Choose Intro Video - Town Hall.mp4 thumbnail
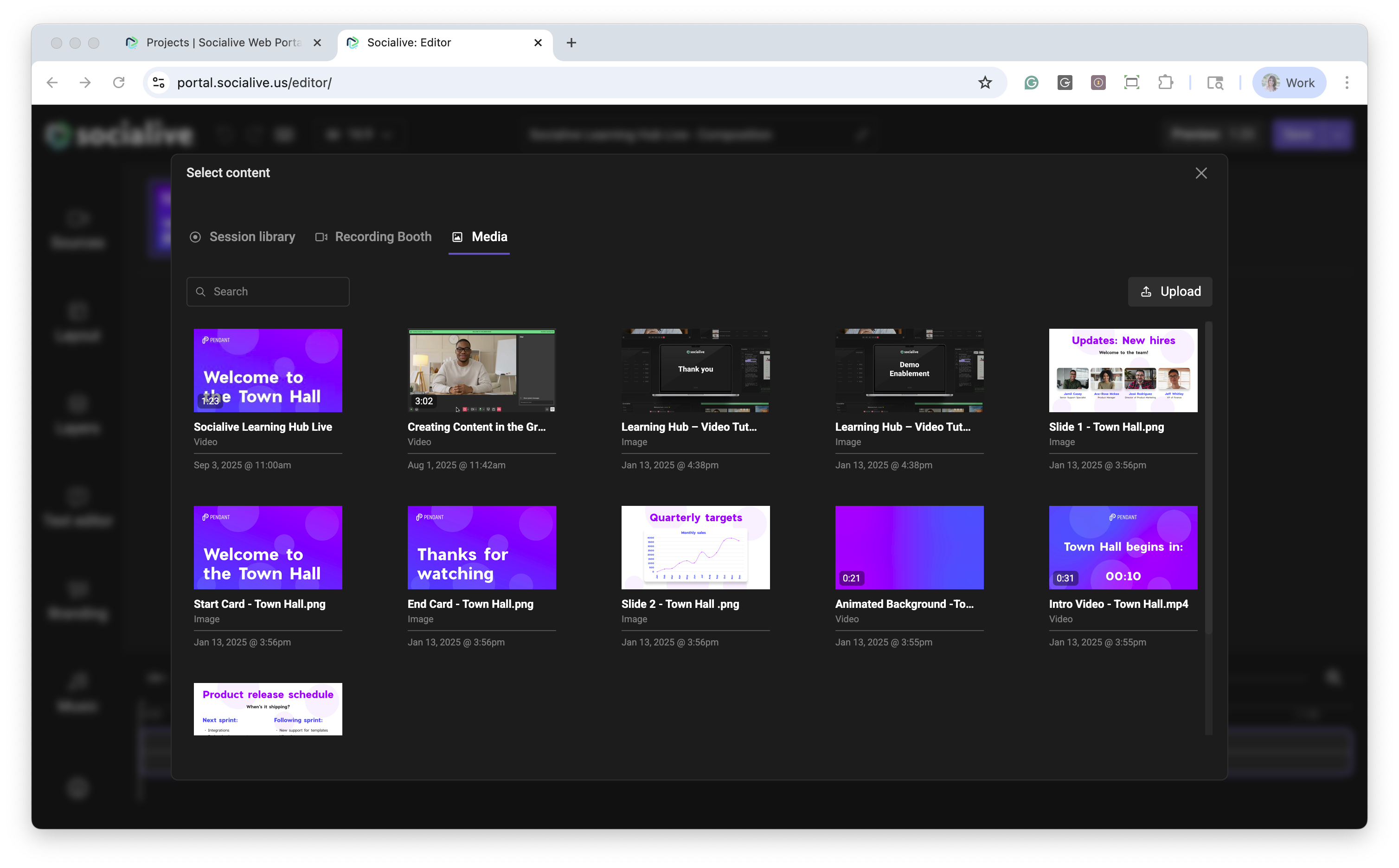Viewport: 1399px width, 868px height. point(1123,547)
